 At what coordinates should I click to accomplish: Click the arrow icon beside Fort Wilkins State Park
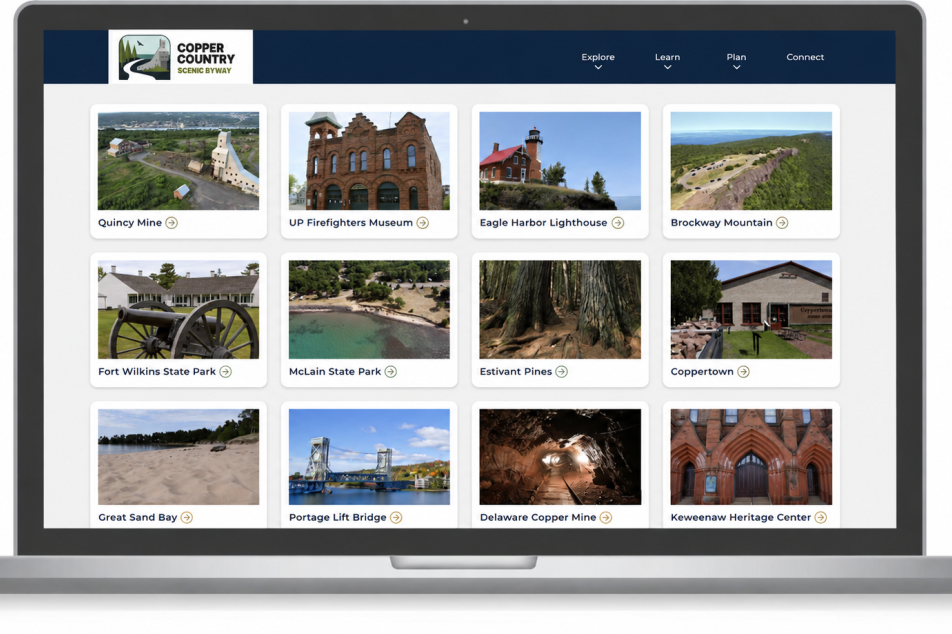(225, 372)
